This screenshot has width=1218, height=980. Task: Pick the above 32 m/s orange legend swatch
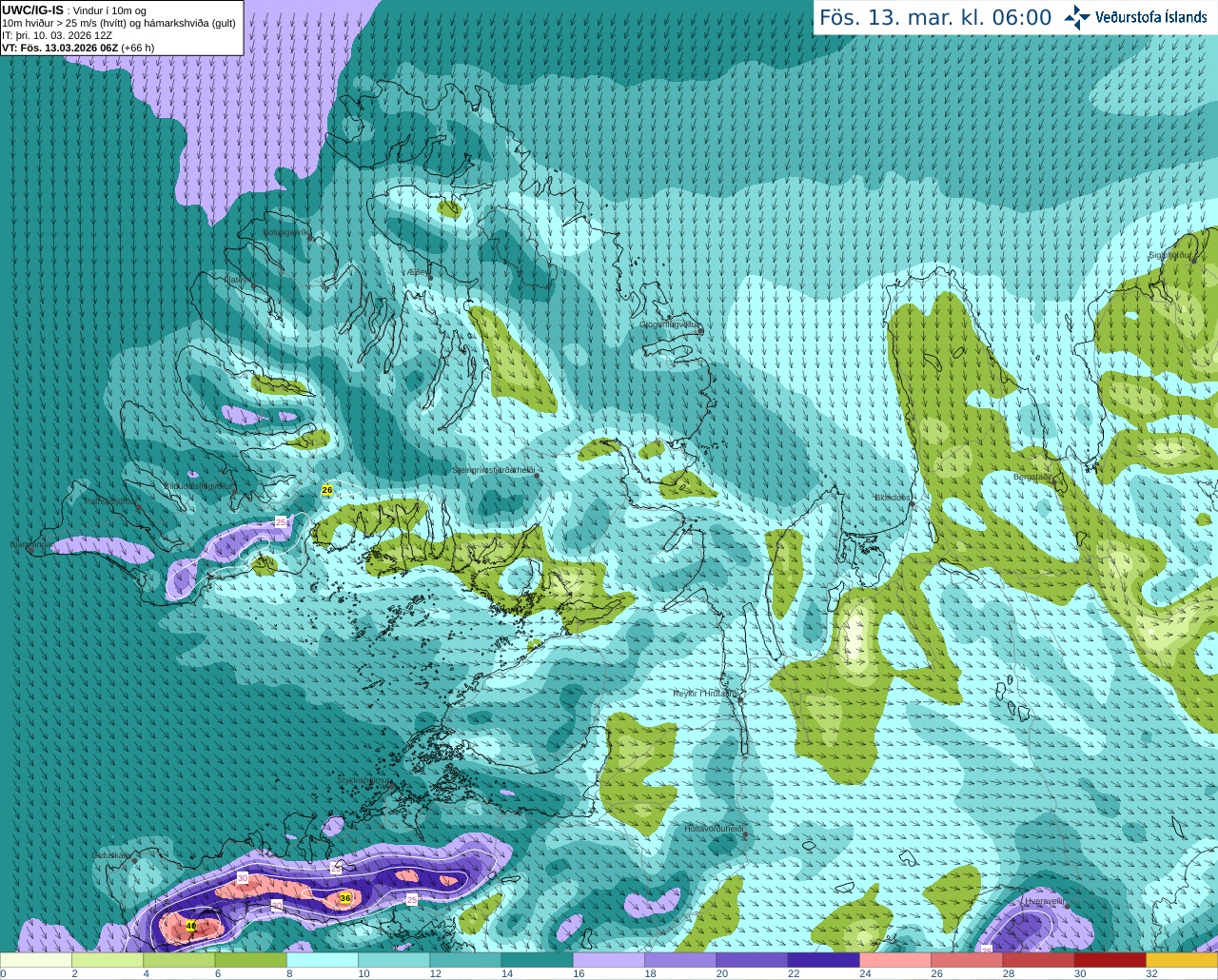1182,960
